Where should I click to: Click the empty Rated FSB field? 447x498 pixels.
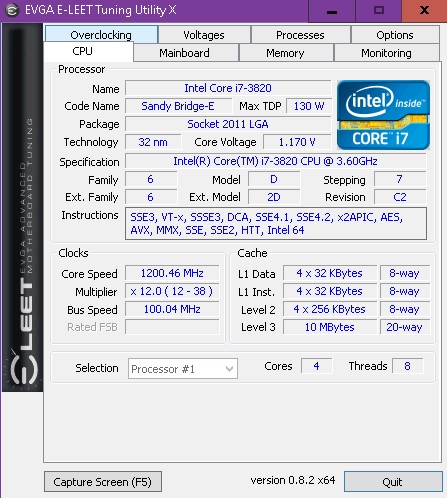(x=172, y=327)
